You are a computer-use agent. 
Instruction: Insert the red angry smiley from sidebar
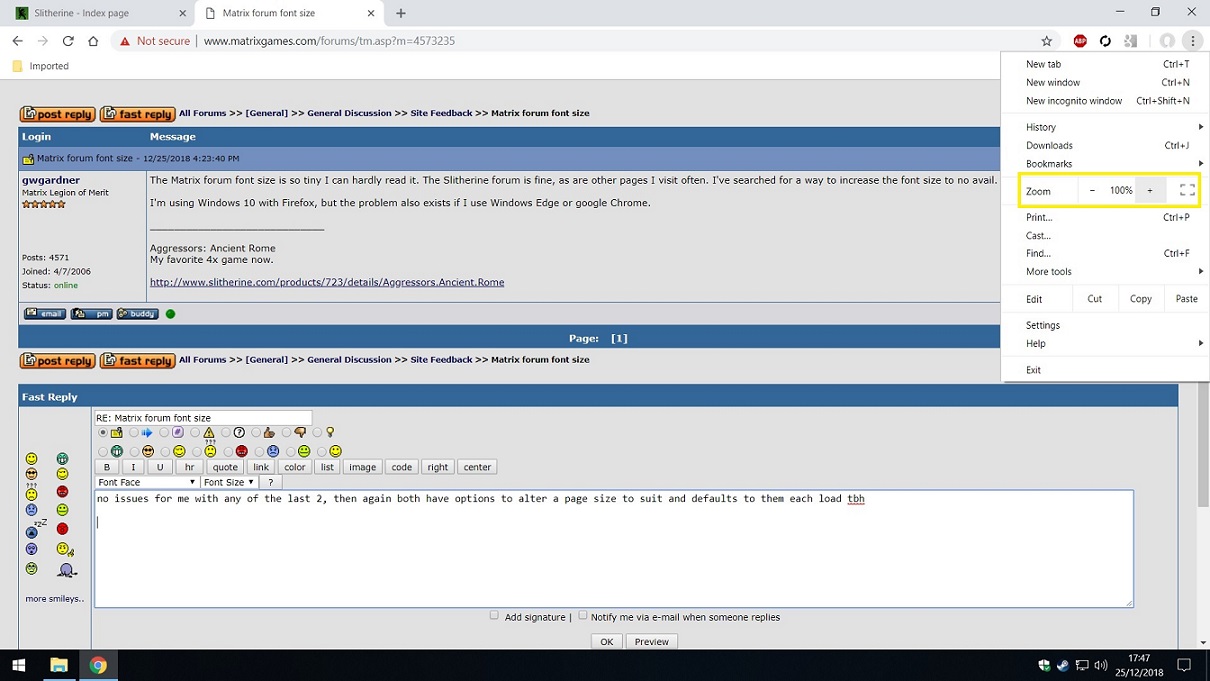(62, 492)
